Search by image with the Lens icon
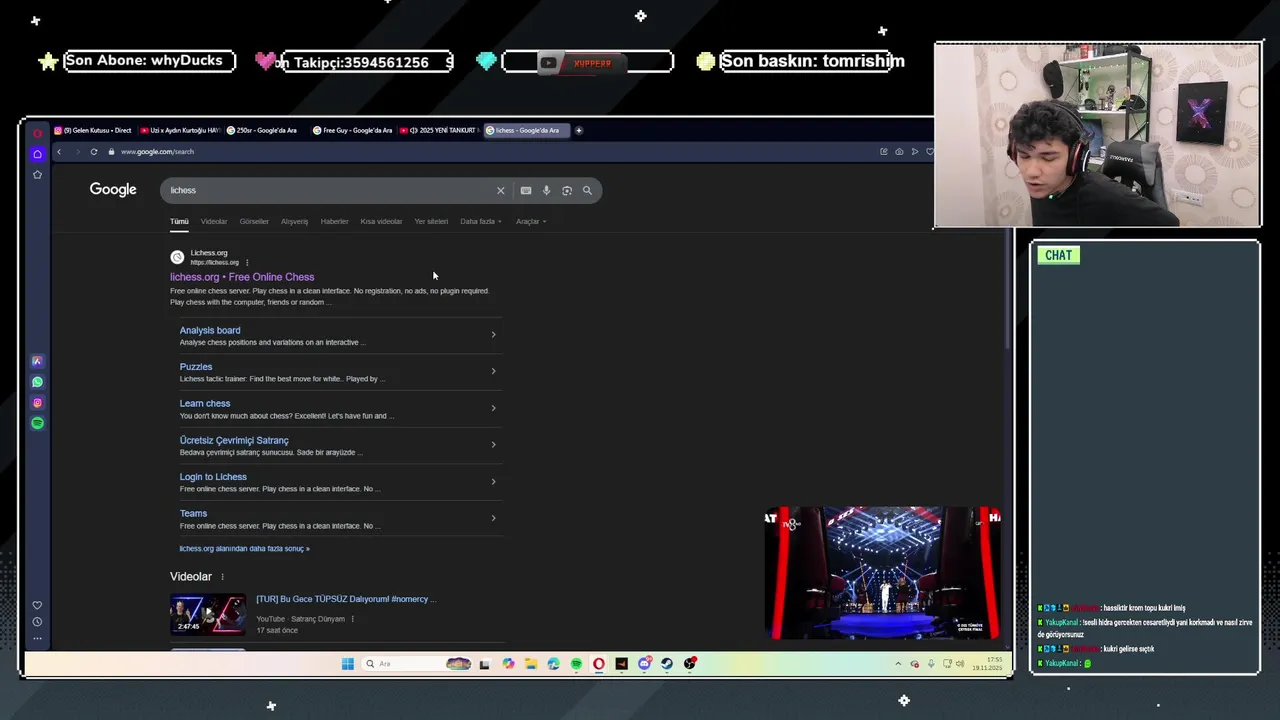The height and width of the screenshot is (720, 1280). [567, 190]
